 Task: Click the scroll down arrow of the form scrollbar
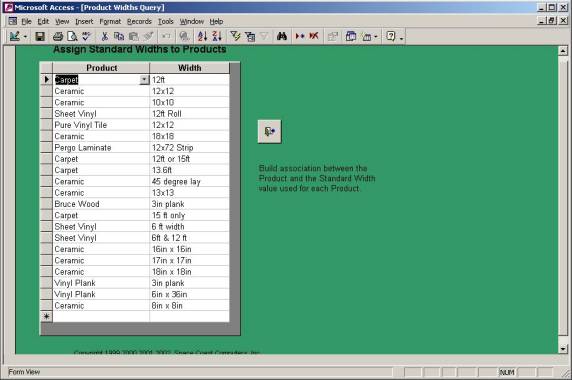pyautogui.click(x=563, y=349)
